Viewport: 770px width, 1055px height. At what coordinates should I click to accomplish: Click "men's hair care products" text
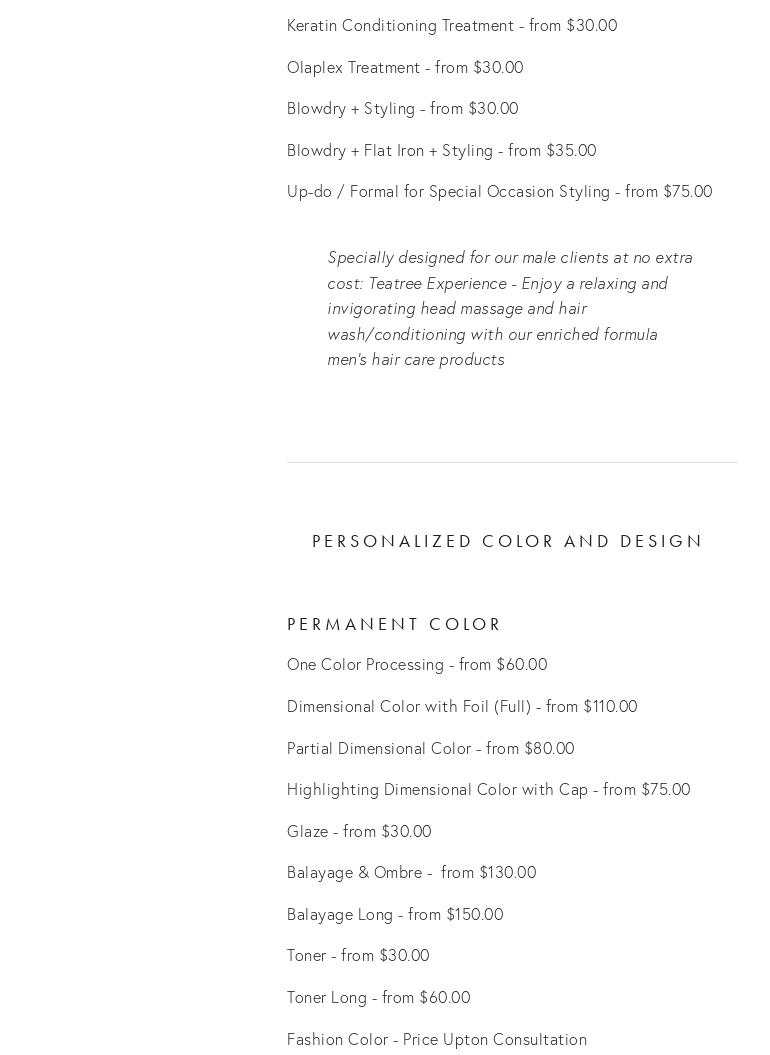tap(416, 359)
